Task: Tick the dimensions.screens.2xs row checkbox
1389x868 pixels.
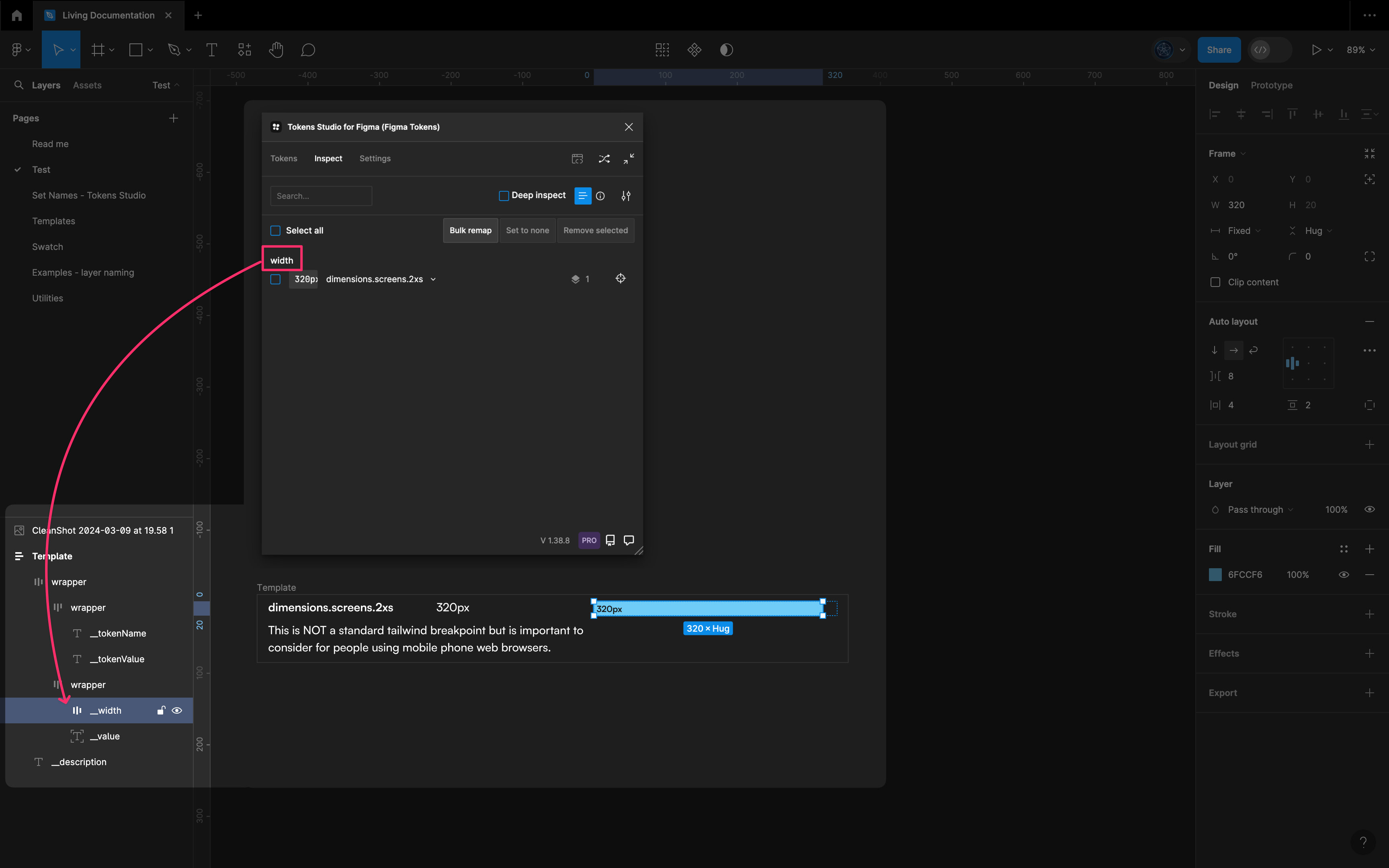Action: click(275, 279)
